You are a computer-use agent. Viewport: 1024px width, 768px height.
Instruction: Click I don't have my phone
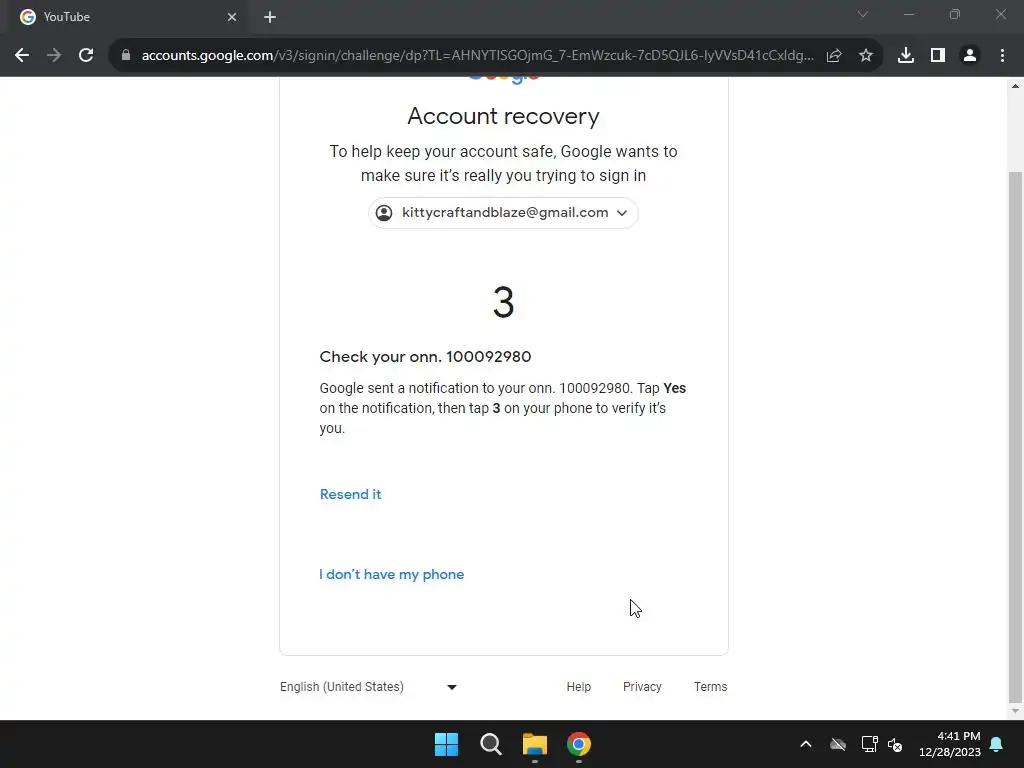coord(392,575)
